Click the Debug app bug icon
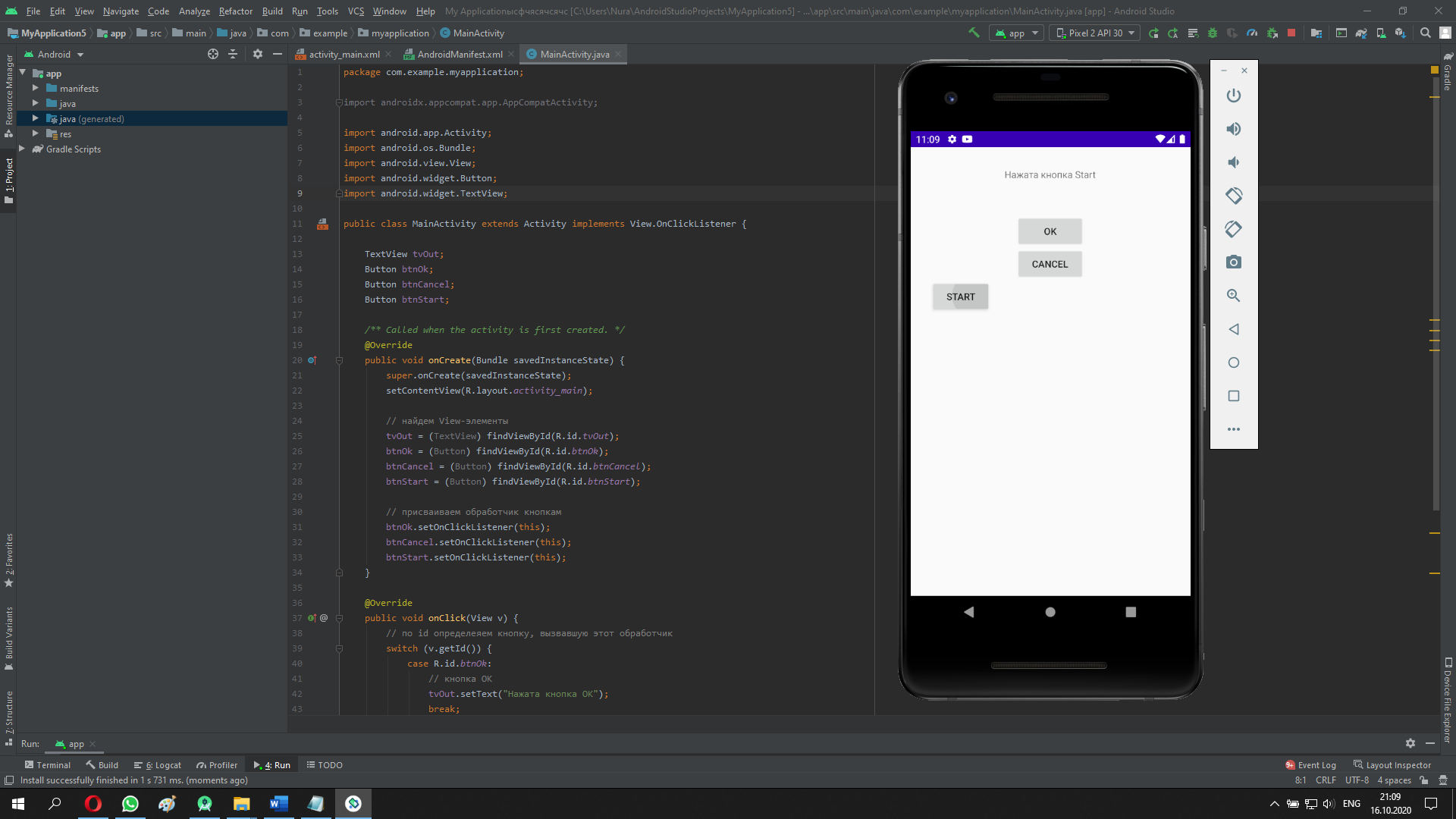 (x=1213, y=33)
